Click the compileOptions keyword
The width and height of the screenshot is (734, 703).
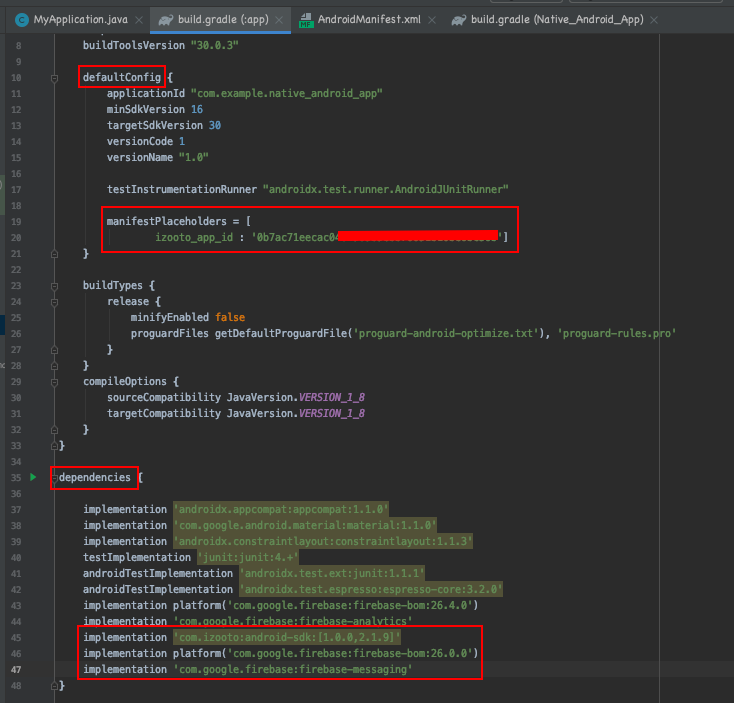coord(125,381)
